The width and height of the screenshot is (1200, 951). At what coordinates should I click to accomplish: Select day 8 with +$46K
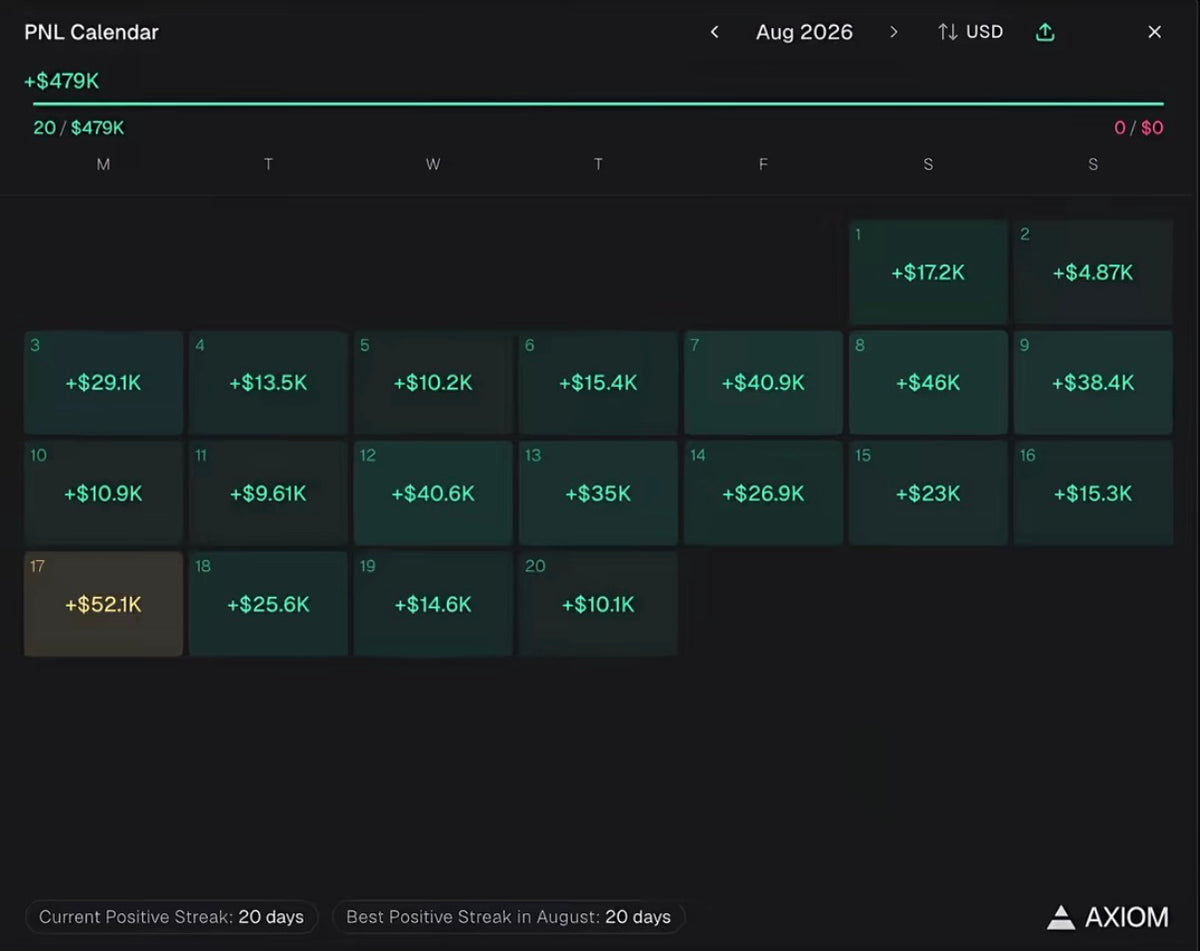(928, 383)
